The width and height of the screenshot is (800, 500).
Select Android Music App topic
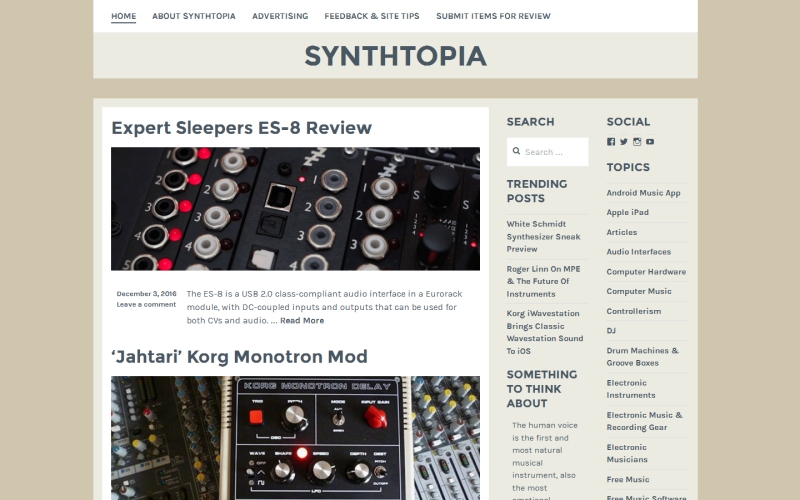(x=643, y=193)
